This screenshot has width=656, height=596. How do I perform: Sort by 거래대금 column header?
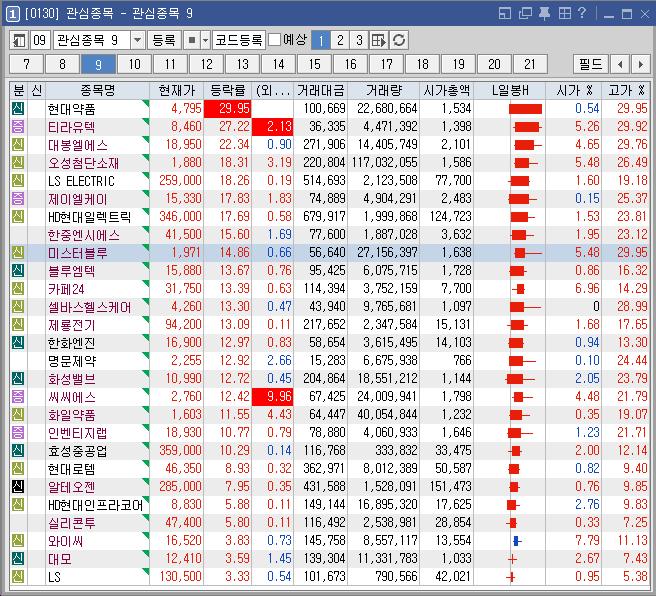(320, 90)
